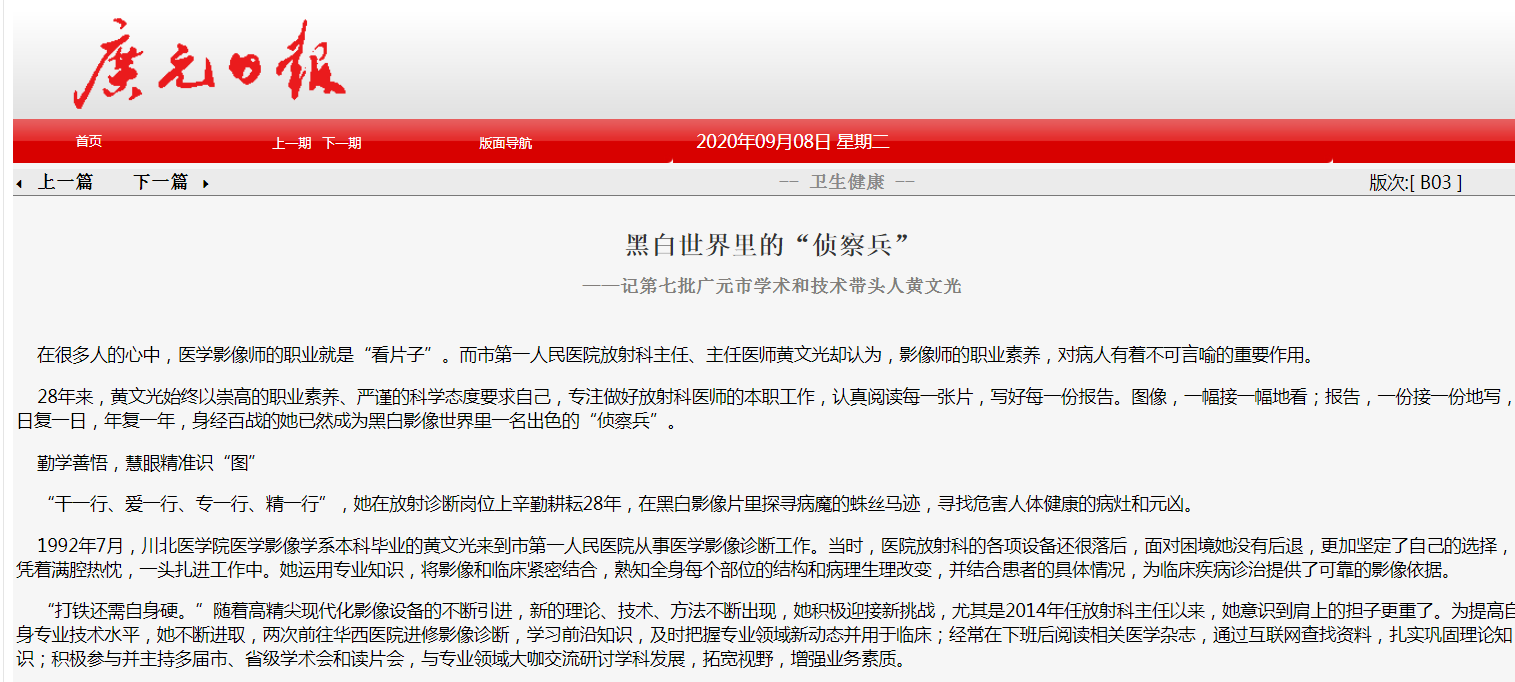Click the 卫生健康 section label

[x=847, y=182]
